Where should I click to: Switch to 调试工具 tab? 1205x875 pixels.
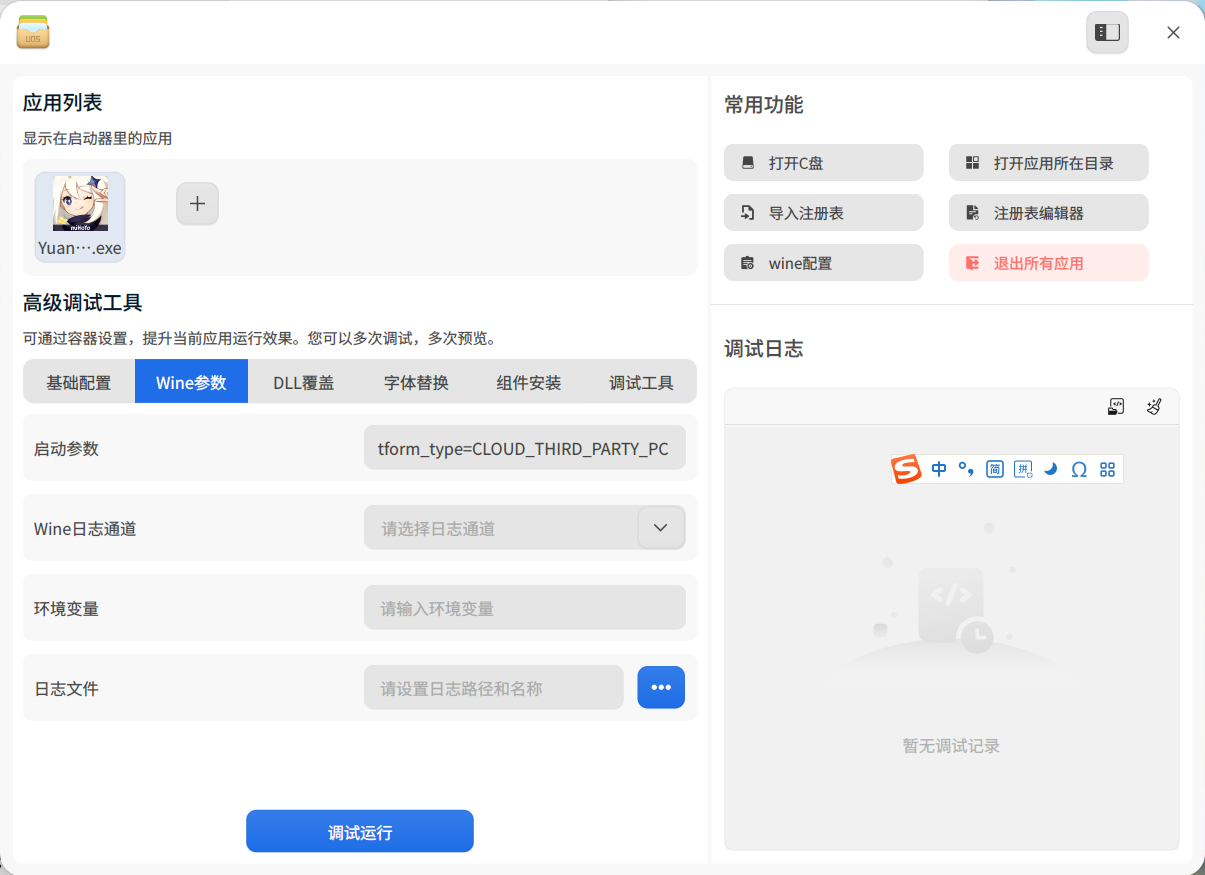click(x=641, y=382)
